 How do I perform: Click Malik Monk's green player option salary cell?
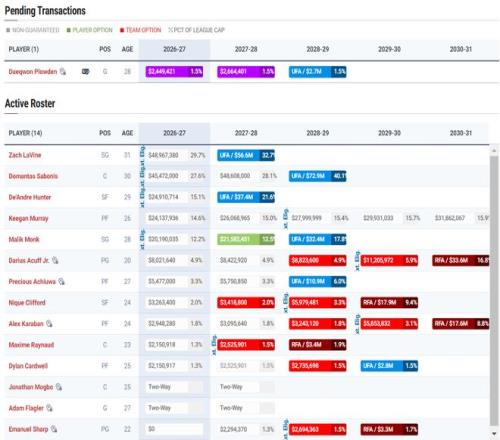click(x=246, y=239)
